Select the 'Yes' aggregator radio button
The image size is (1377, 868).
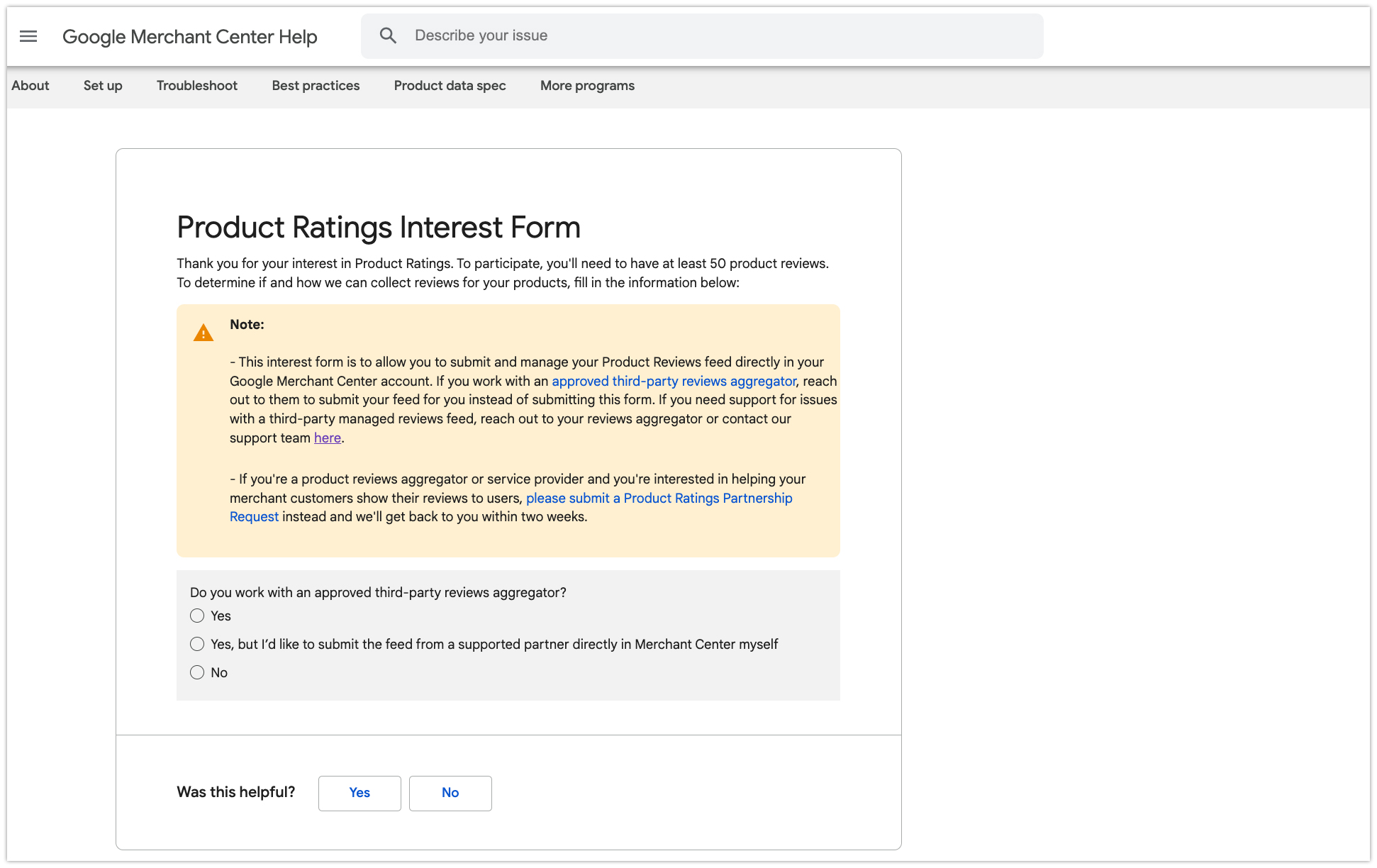pos(197,616)
